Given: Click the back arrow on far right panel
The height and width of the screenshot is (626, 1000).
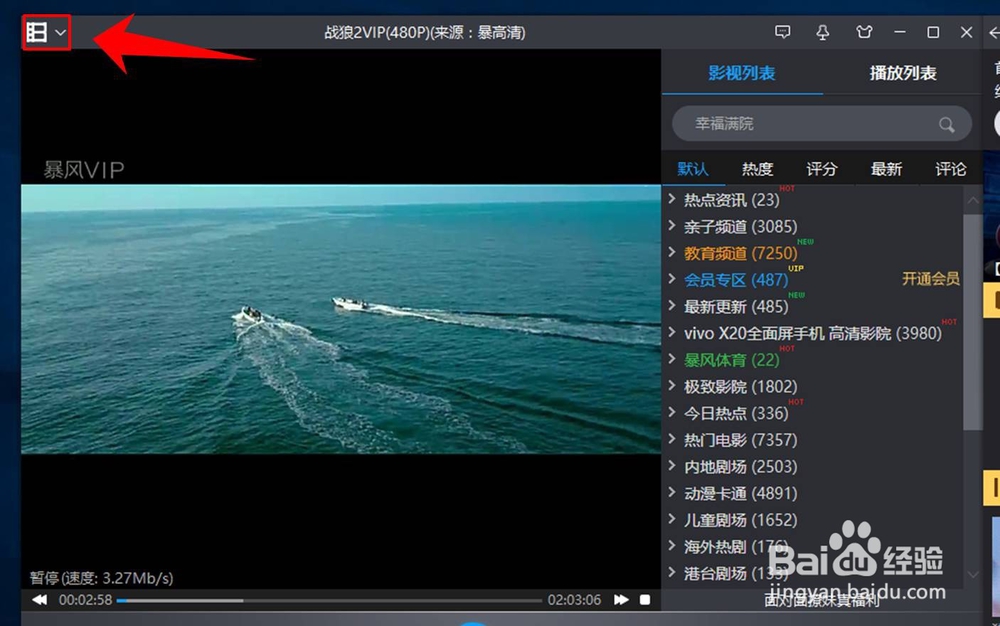Looking at the screenshot, I should 994,32.
